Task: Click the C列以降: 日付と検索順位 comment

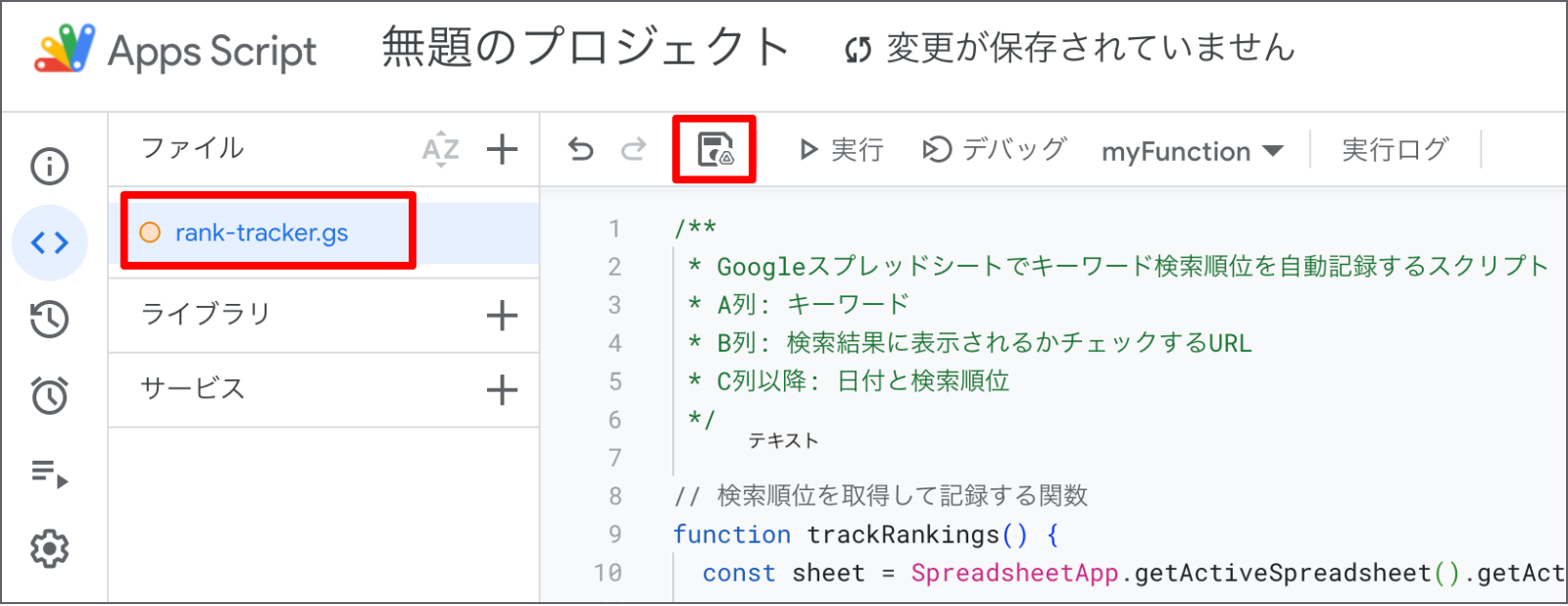Action: click(x=849, y=381)
